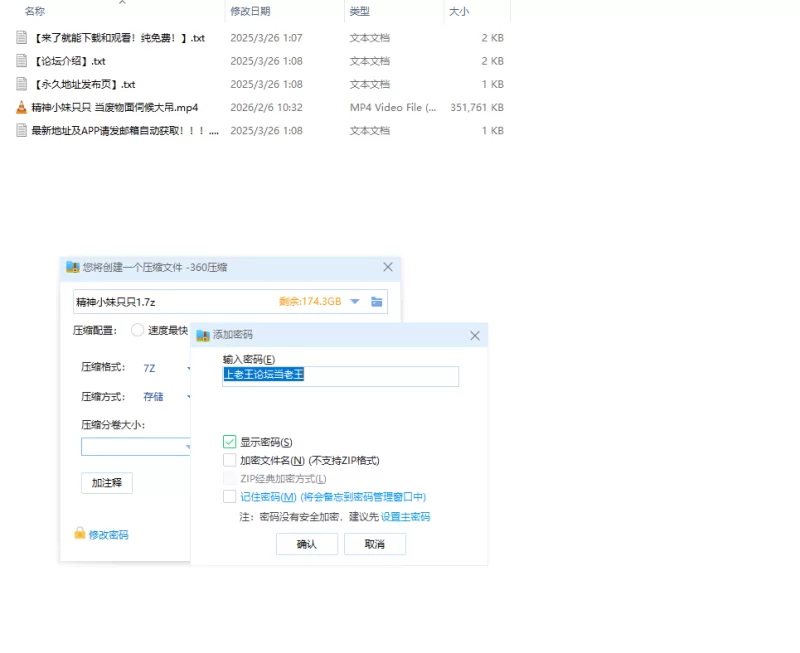Sort files by the 名称 column header
The width and height of the screenshot is (800, 653).
click(x=35, y=11)
